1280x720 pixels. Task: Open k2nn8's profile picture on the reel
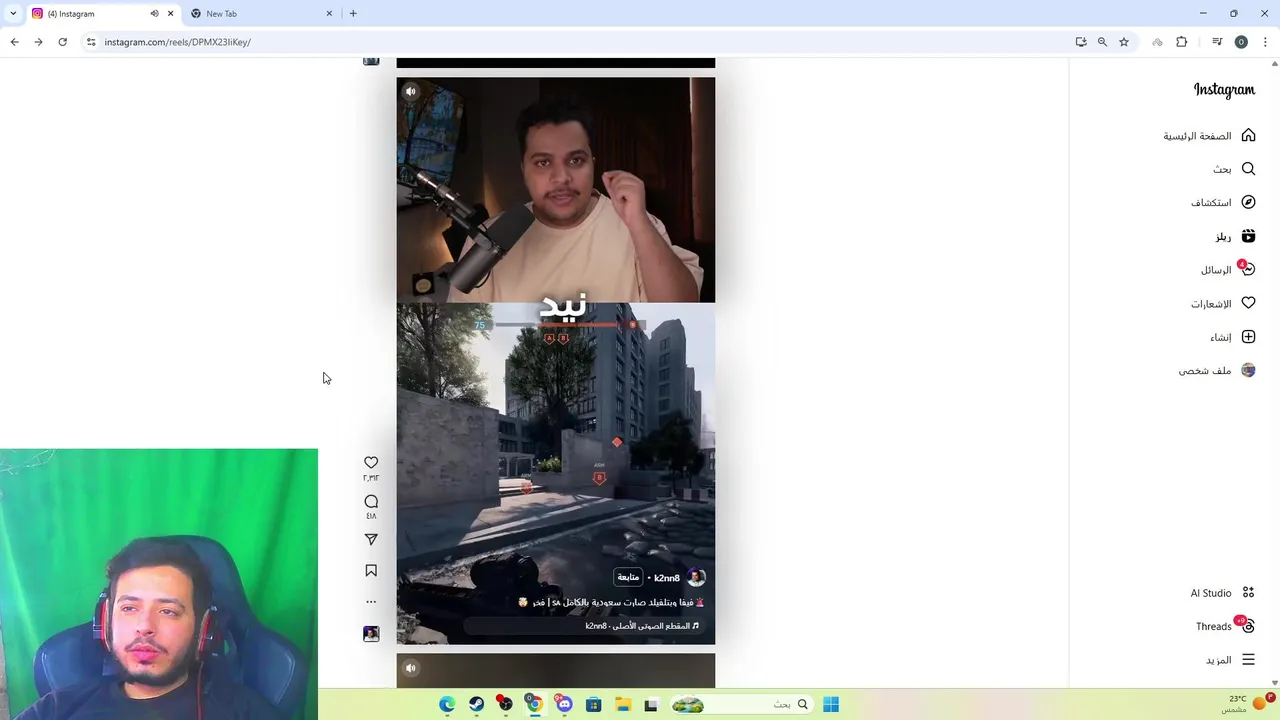point(696,577)
